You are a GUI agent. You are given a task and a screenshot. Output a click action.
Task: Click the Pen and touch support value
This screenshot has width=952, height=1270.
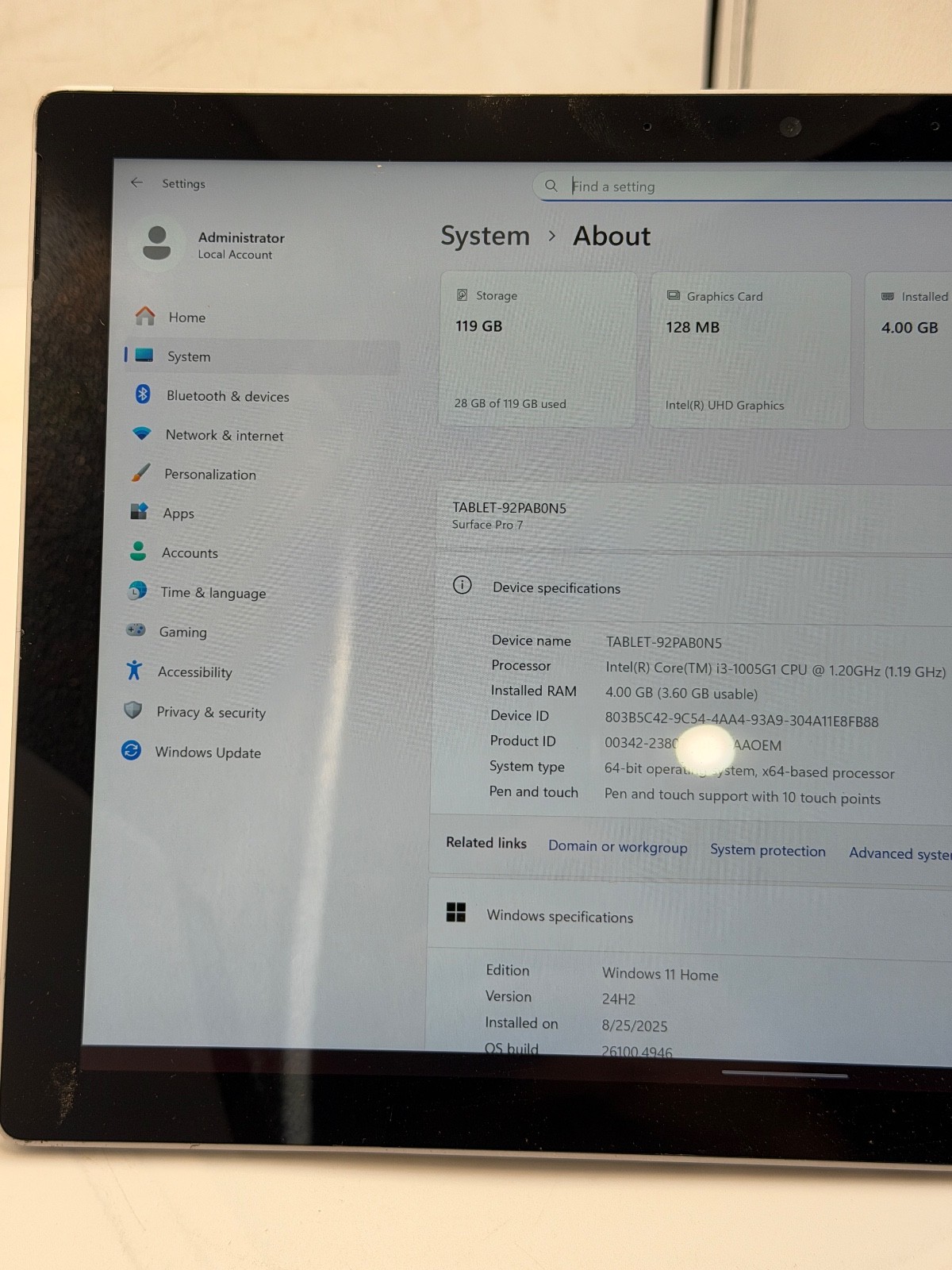pyautogui.click(x=743, y=796)
